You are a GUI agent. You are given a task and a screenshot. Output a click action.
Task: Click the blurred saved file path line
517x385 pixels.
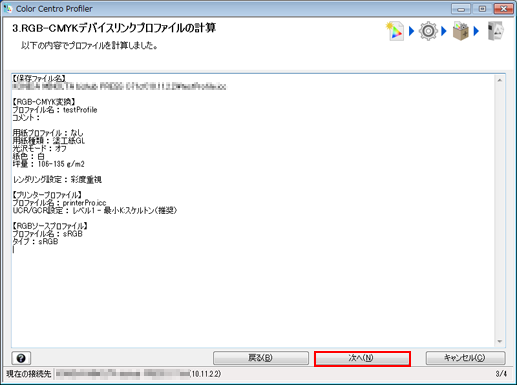(119, 87)
